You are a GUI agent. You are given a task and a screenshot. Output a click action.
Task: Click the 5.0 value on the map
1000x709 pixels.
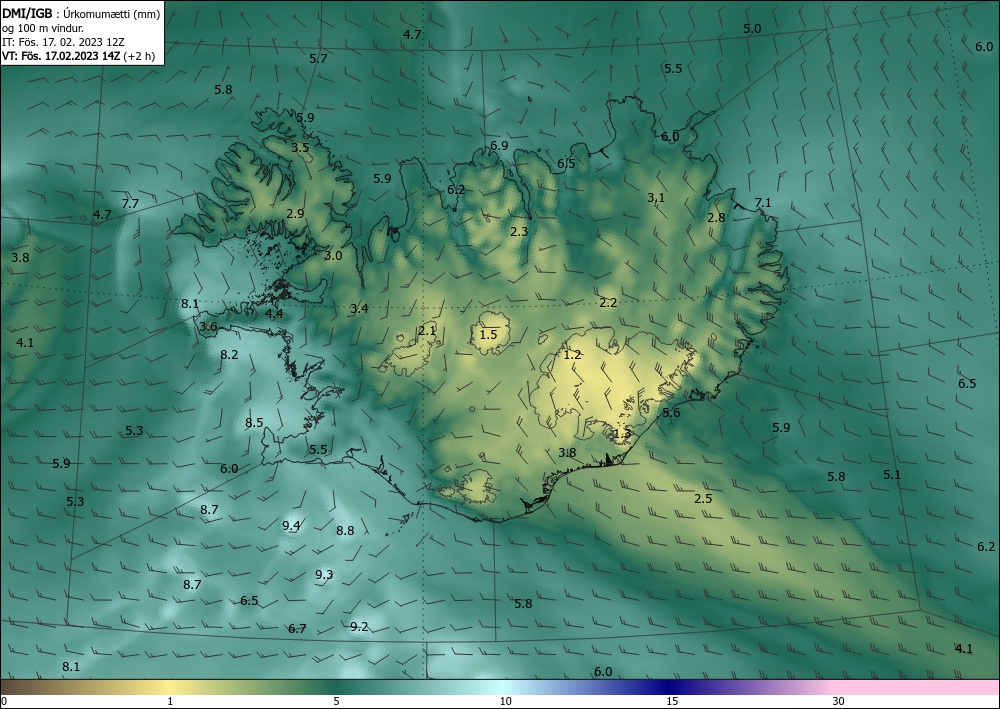753,28
